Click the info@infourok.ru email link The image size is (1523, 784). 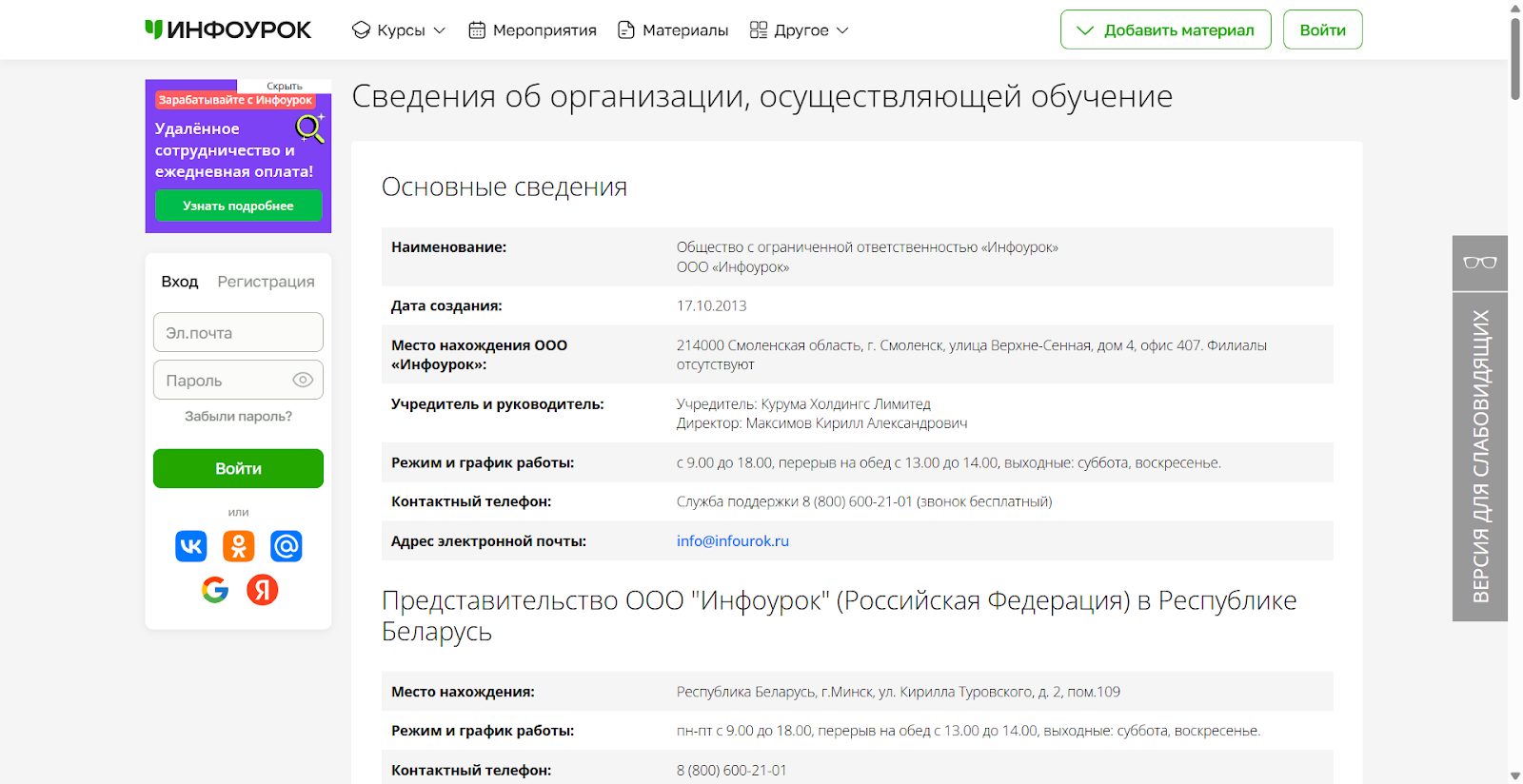(x=732, y=540)
